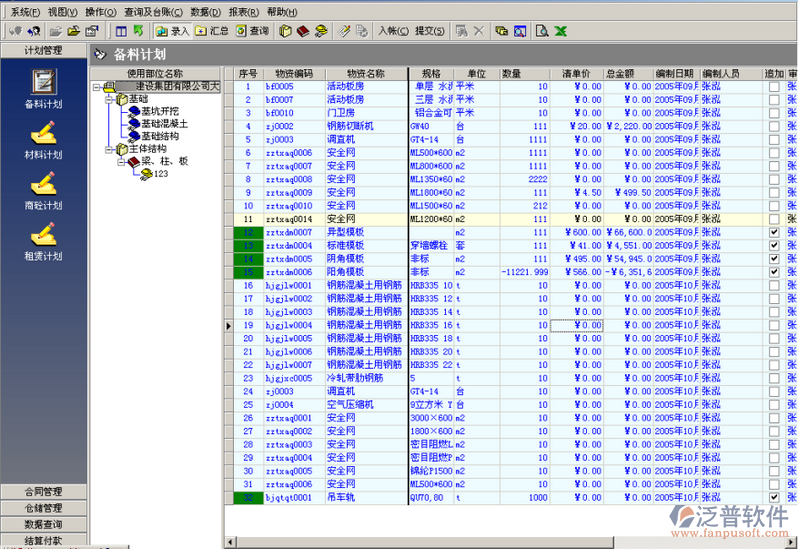Open the 商砼计划 sidebar icon
The height and width of the screenshot is (549, 799).
pyautogui.click(x=43, y=184)
